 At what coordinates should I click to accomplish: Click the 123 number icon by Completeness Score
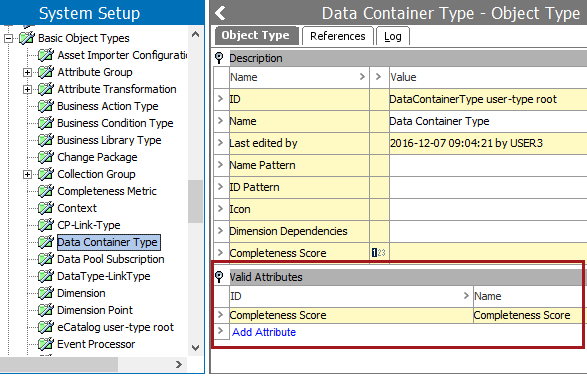(x=378, y=253)
